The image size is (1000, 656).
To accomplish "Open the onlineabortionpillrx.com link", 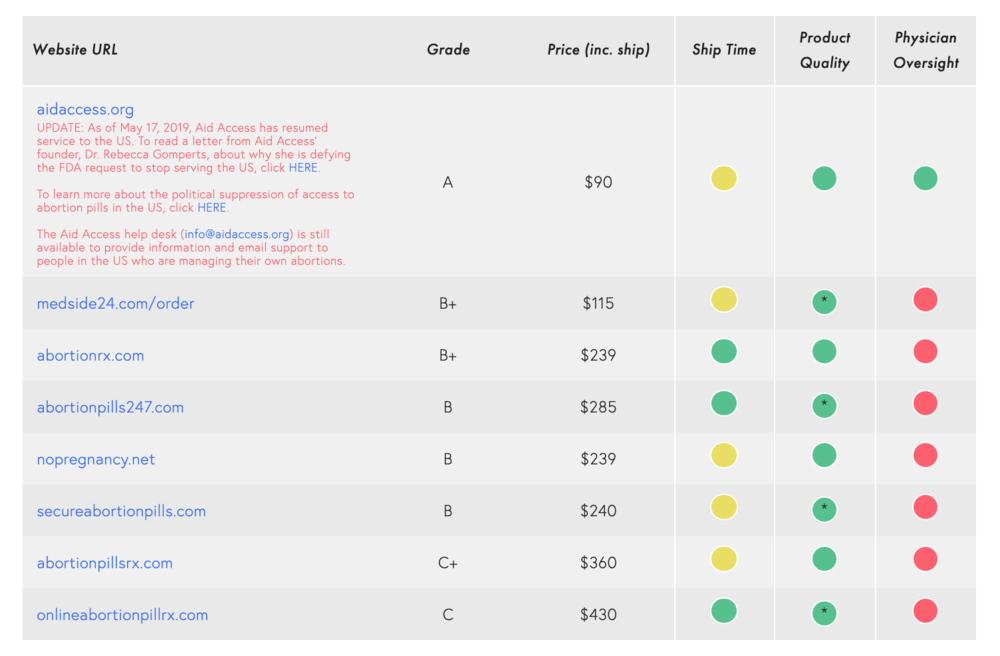I will pos(122,615).
